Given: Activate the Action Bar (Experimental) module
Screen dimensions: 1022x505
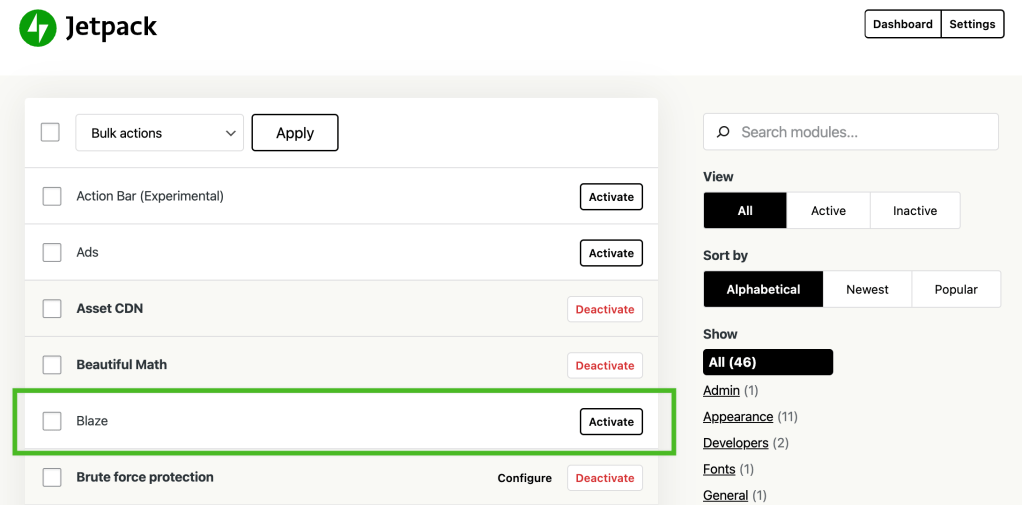Looking at the screenshot, I should click(610, 197).
